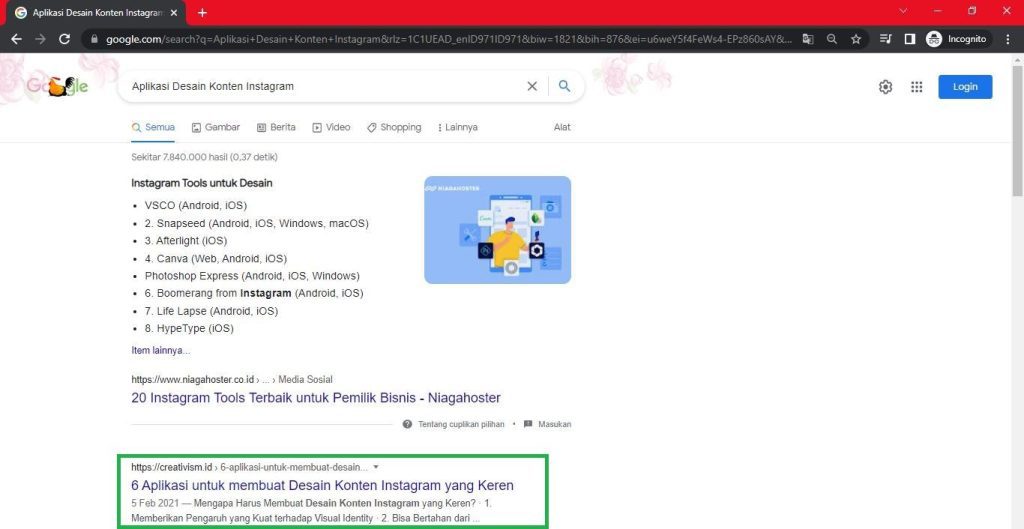Switch to the Shopping tab

[394, 127]
